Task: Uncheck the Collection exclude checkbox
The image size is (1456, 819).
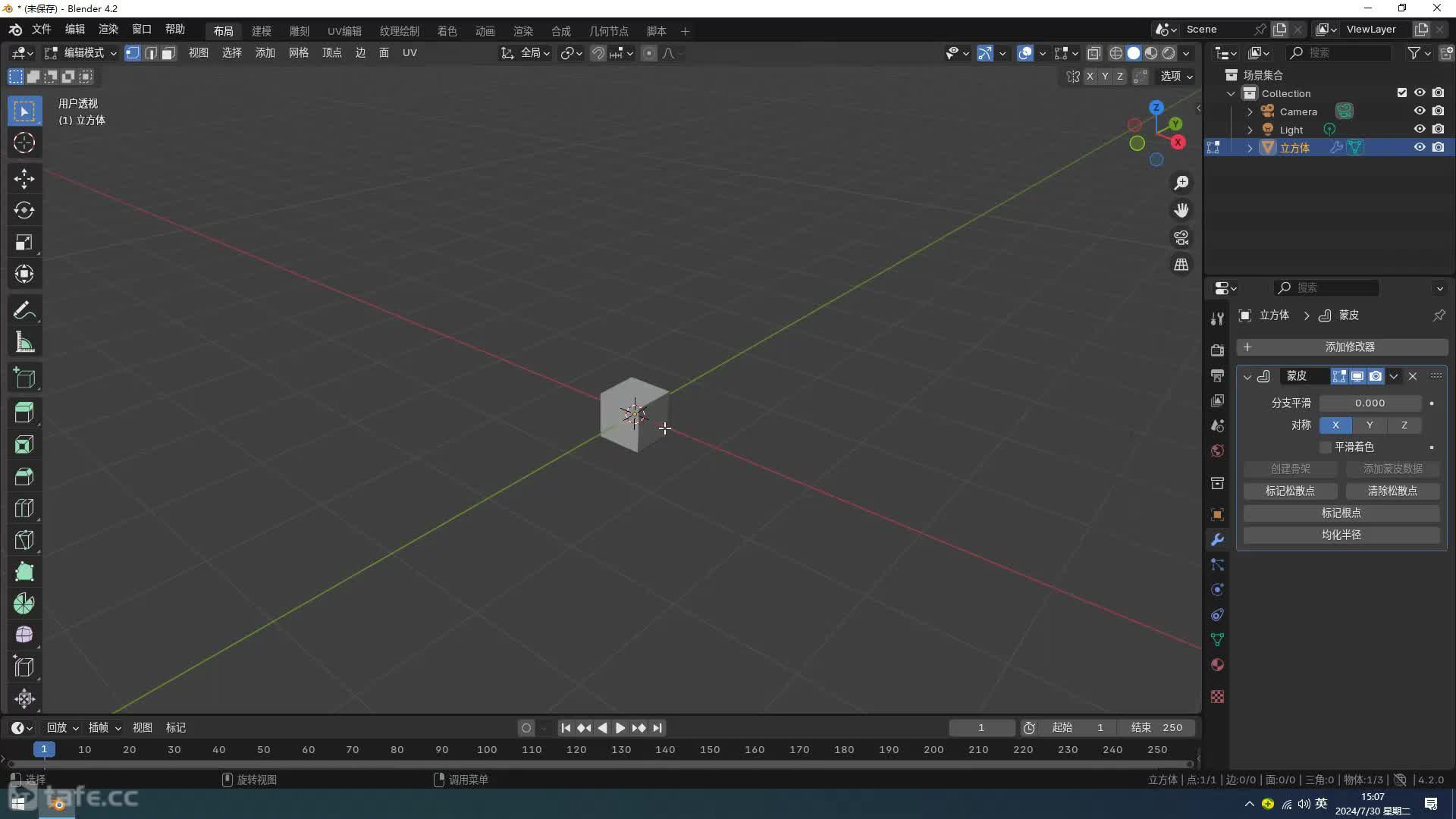Action: coord(1402,93)
